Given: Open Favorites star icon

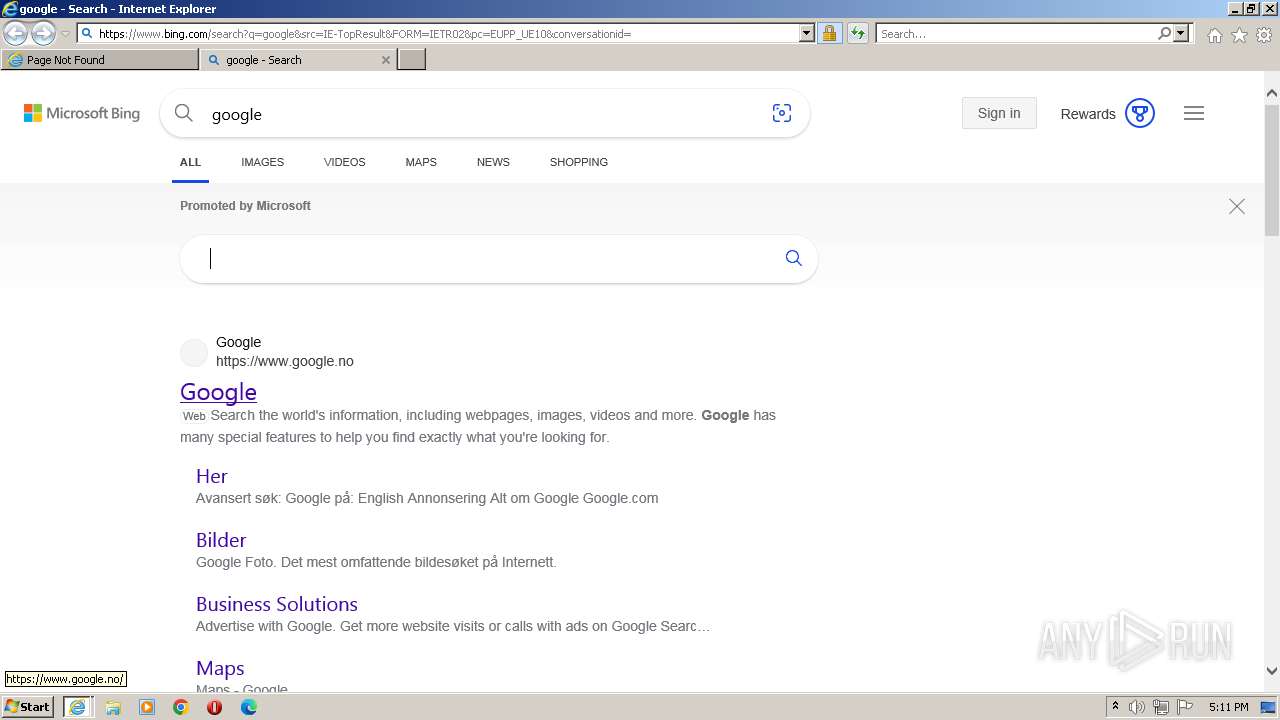Looking at the screenshot, I should pyautogui.click(x=1239, y=35).
